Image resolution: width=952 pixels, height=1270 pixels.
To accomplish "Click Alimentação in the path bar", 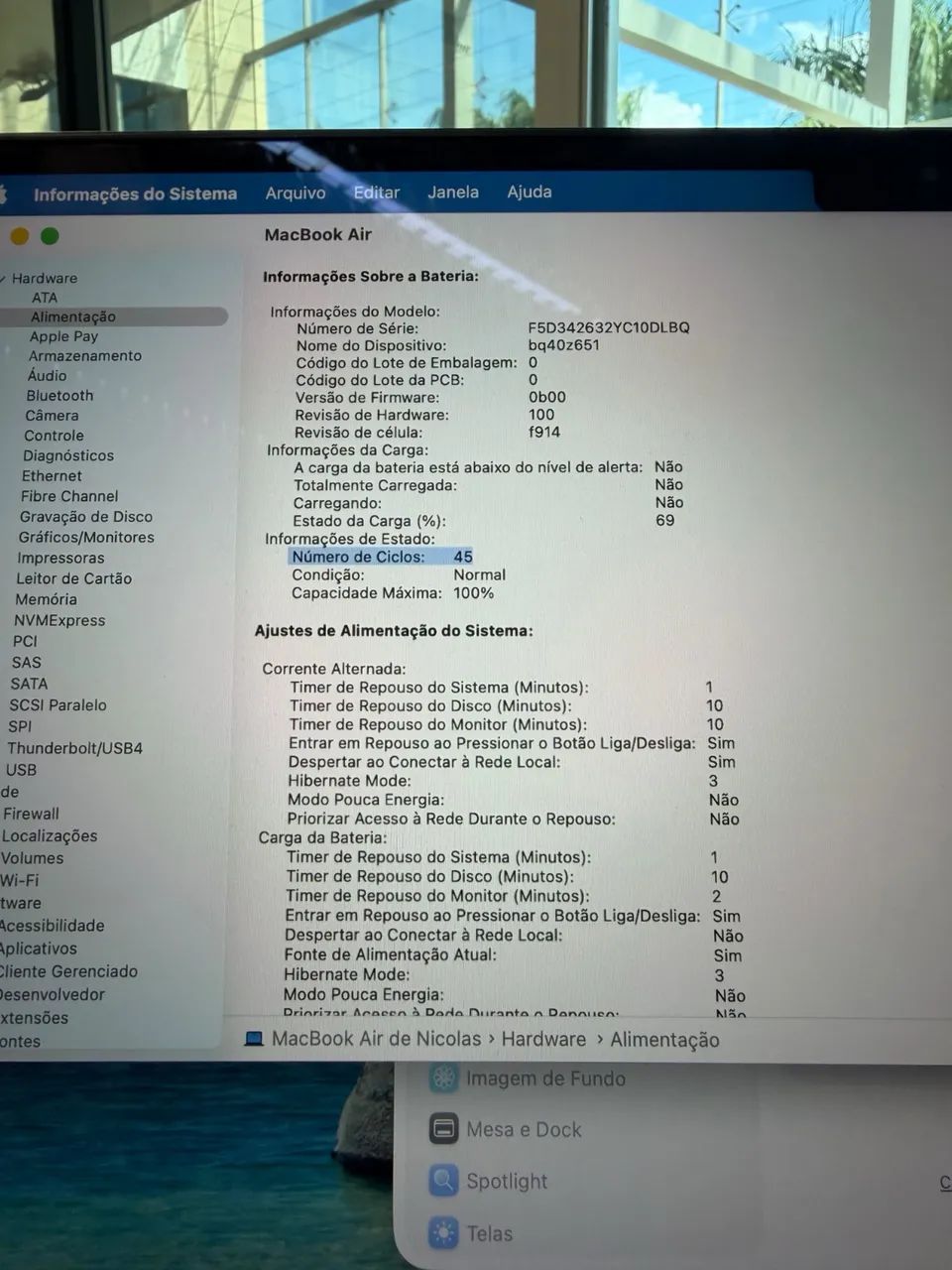I will point(664,1040).
